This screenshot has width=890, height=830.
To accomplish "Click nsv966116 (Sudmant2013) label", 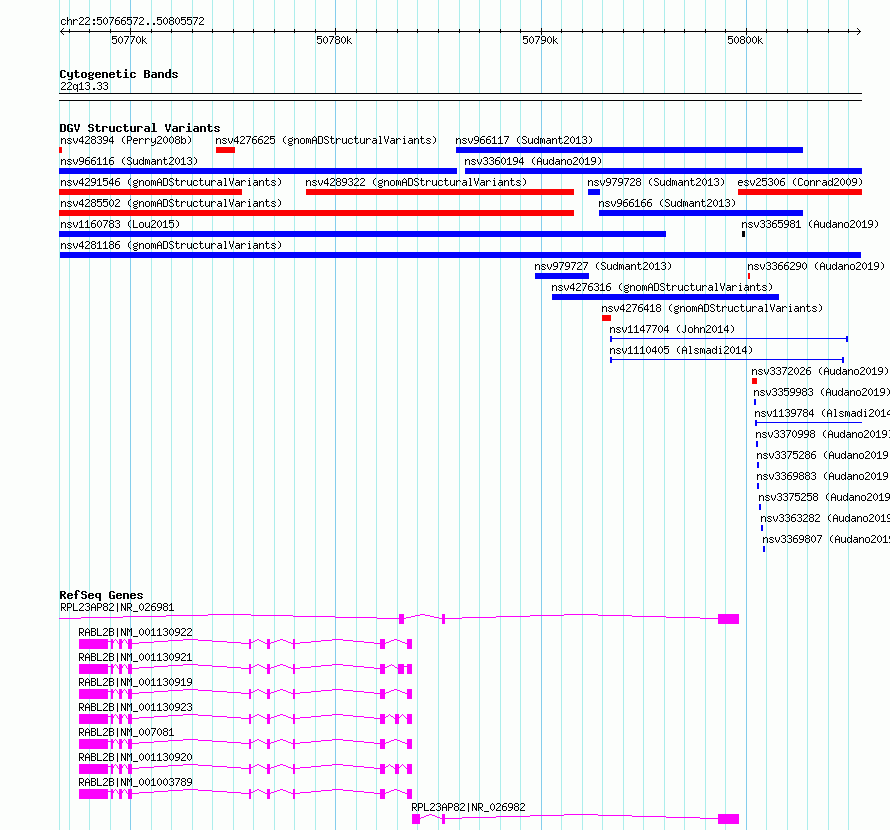I will 129,161.
